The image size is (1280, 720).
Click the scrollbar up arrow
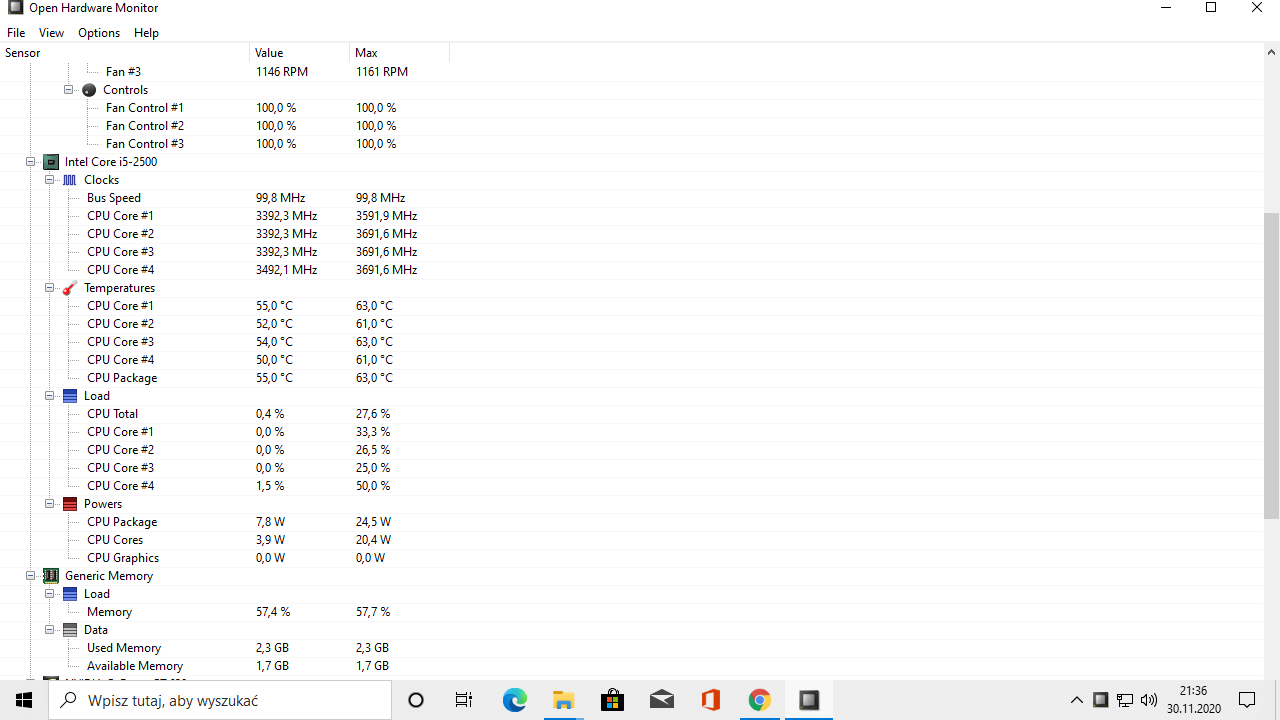point(1272,52)
